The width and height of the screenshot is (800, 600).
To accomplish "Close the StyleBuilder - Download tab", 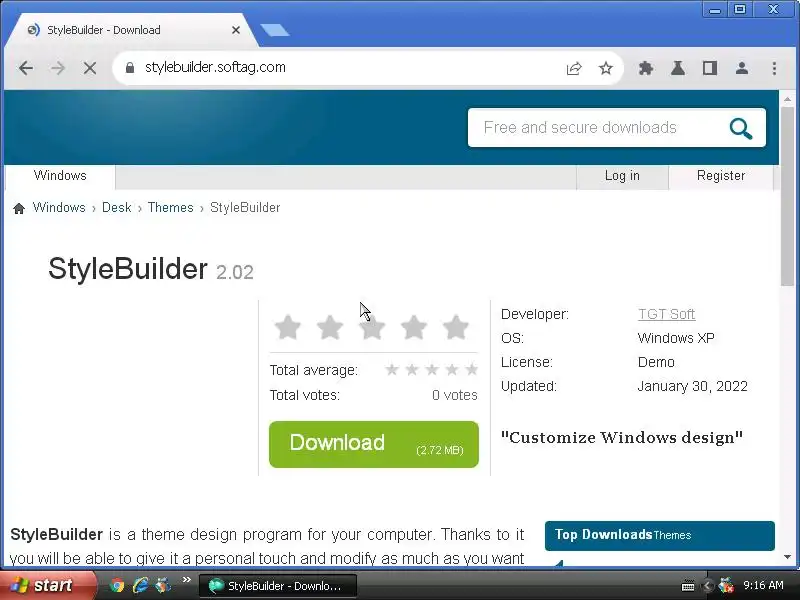I will pos(236,30).
